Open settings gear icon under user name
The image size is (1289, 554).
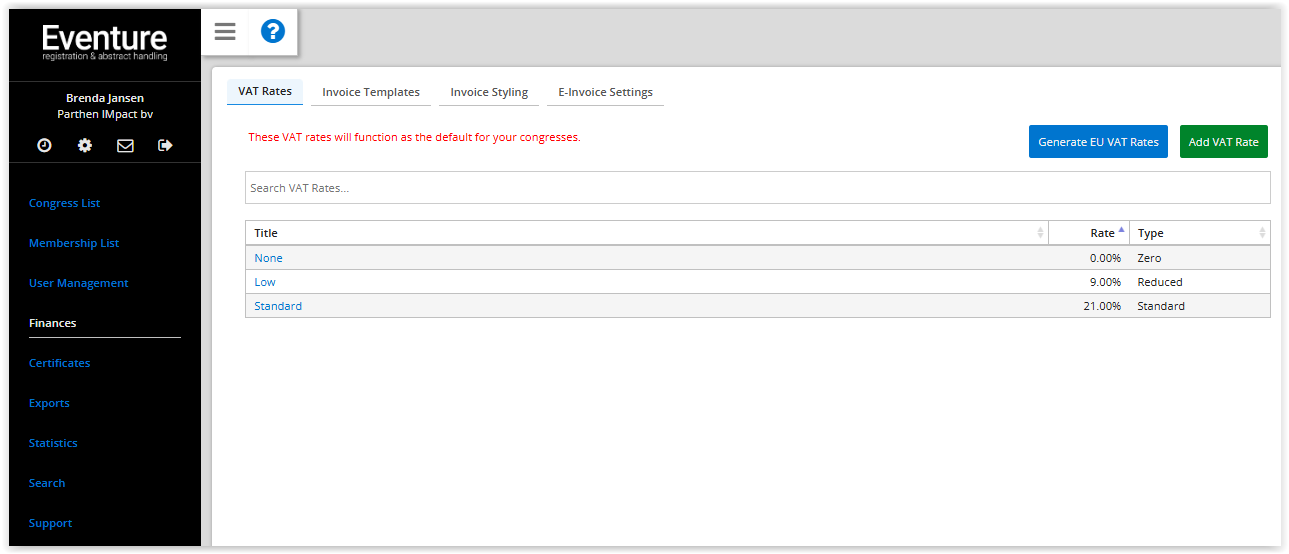point(85,145)
